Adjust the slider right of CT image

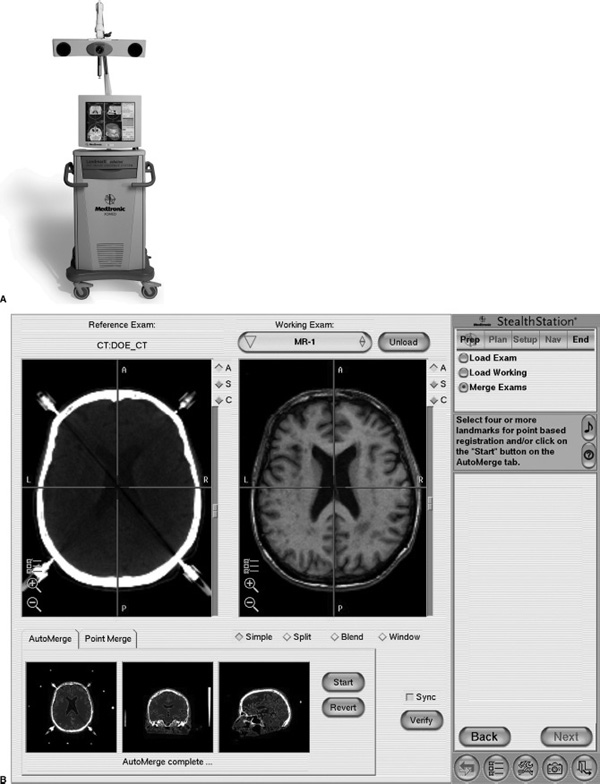click(x=215, y=510)
